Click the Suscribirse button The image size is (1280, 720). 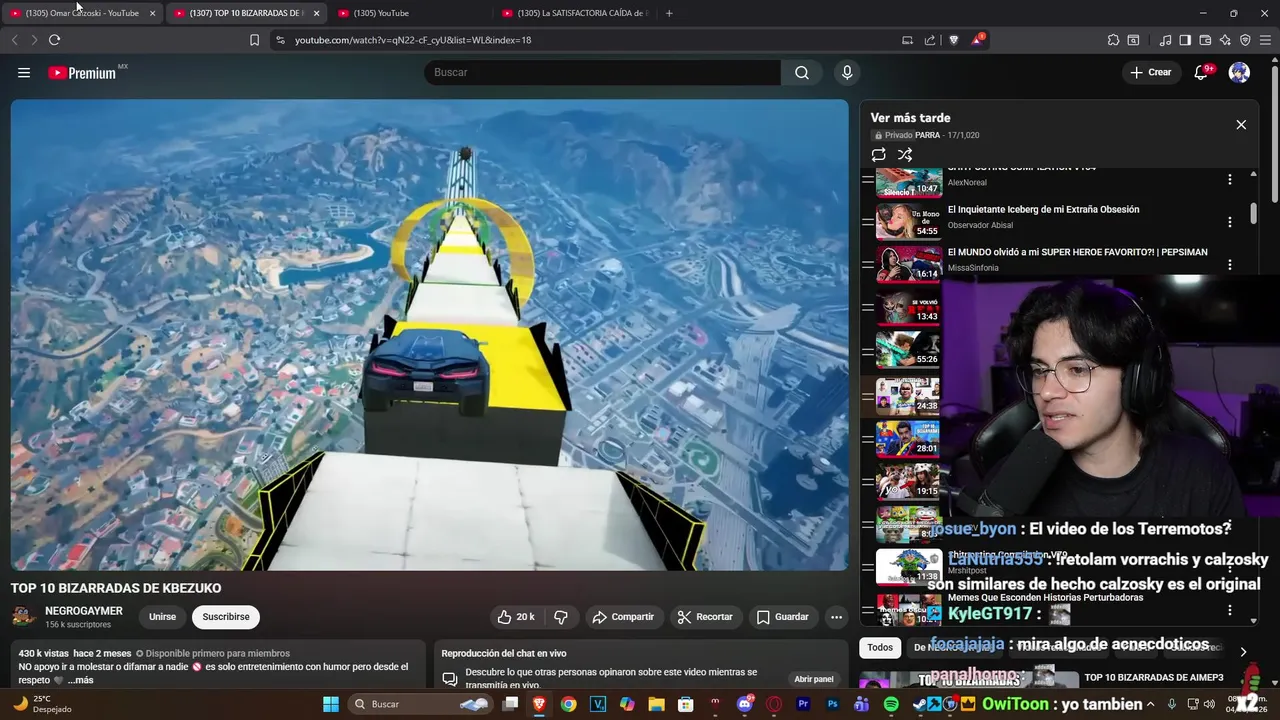[x=226, y=617]
